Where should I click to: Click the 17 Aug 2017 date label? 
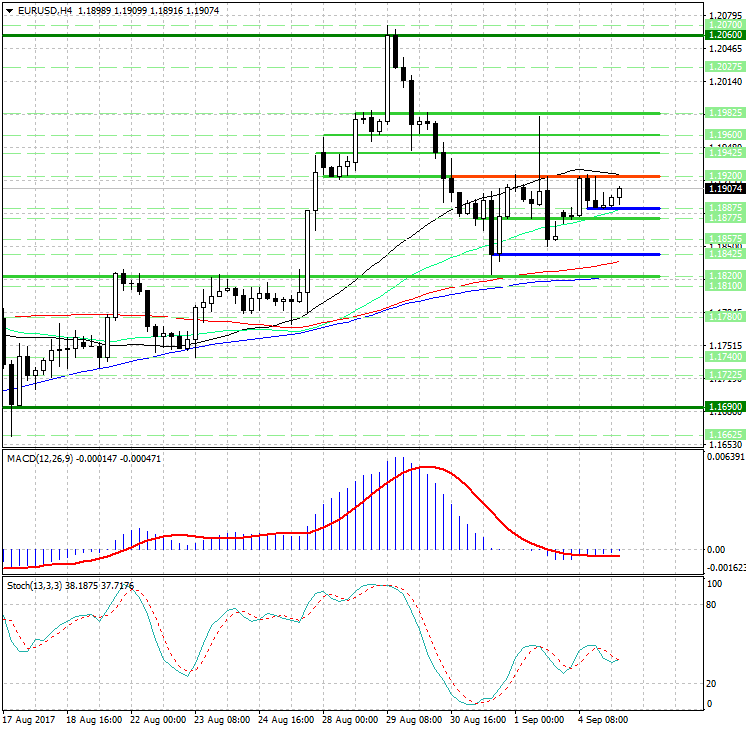pos(27,720)
